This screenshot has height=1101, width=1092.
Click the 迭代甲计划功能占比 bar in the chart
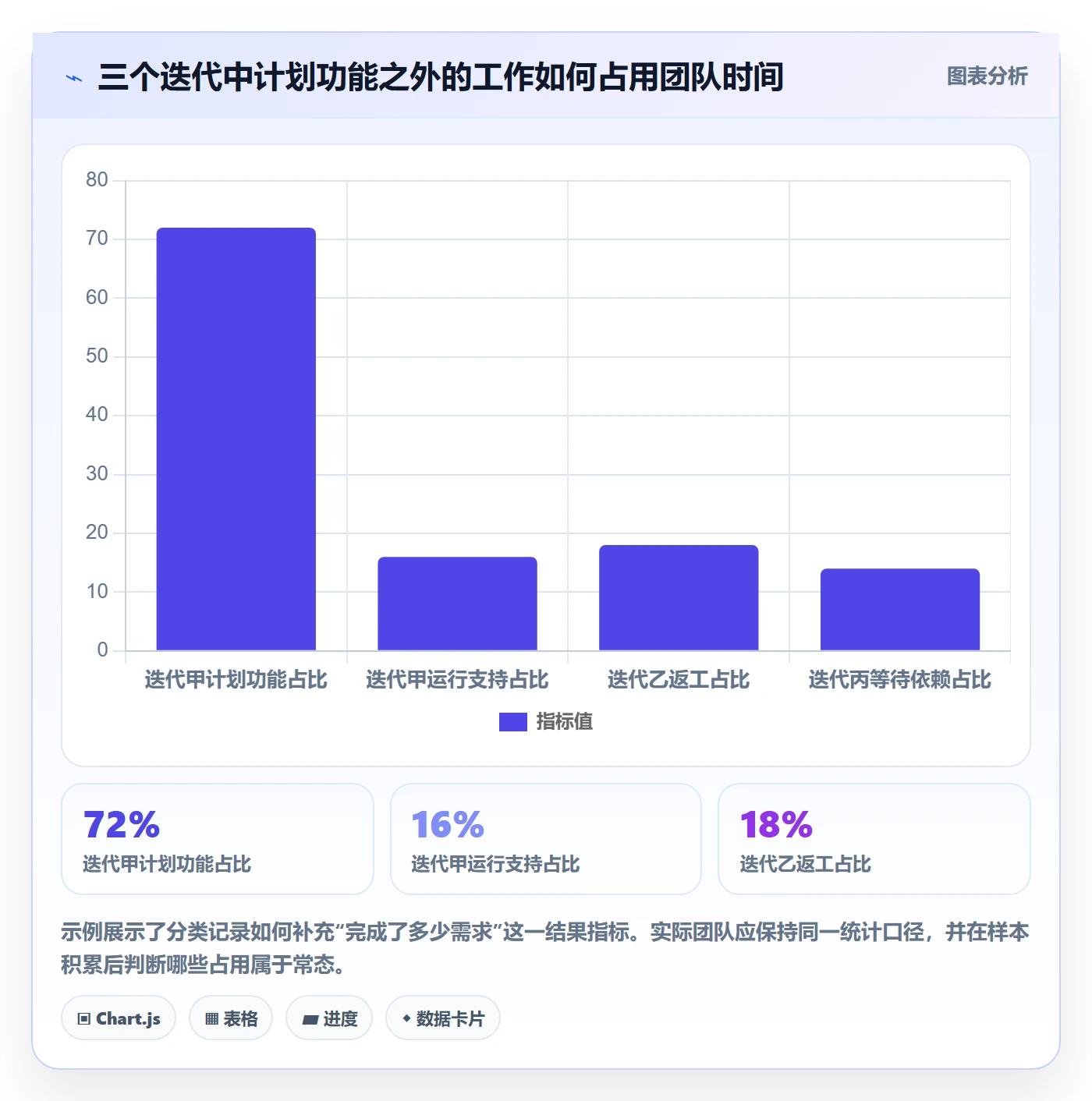click(236, 439)
